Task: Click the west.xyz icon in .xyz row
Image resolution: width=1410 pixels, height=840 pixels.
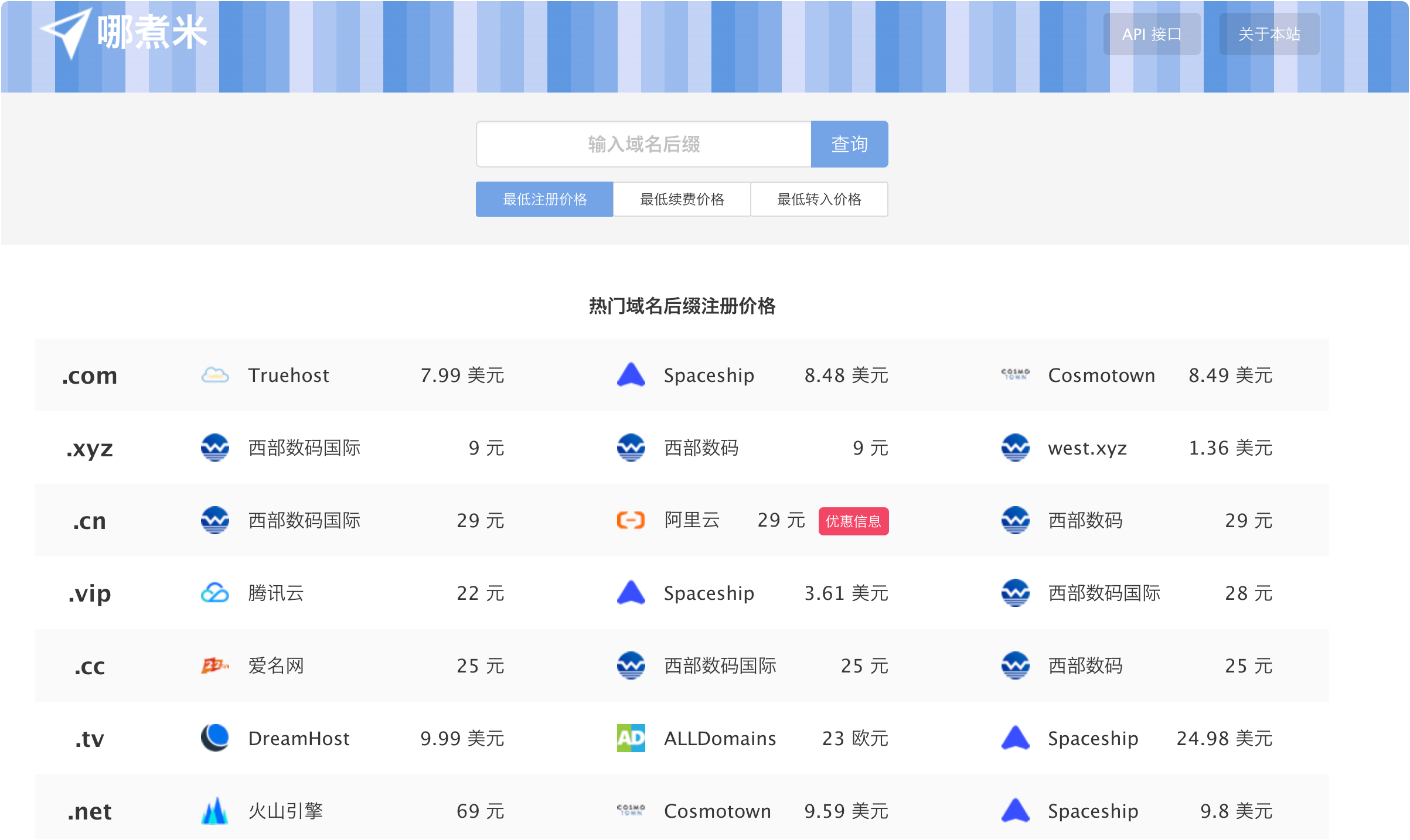Action: [x=1016, y=448]
